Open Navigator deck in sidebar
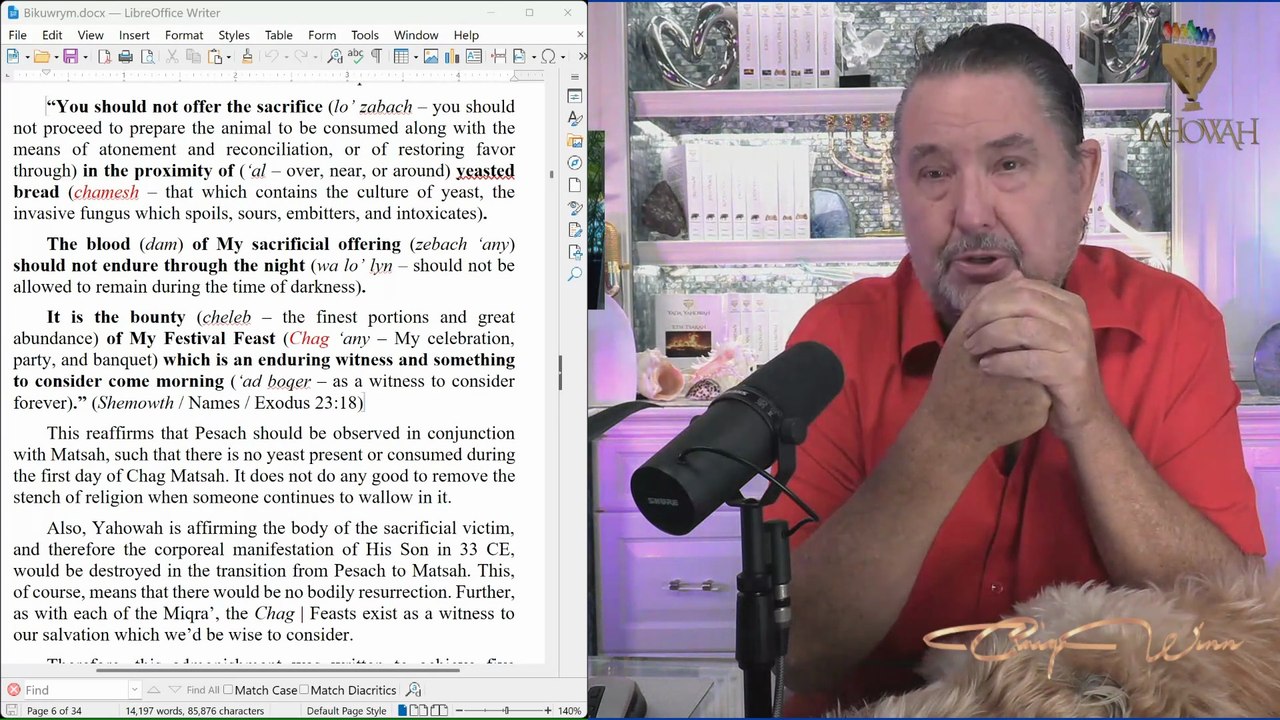Screen dimensions: 1280x720 (x=574, y=163)
